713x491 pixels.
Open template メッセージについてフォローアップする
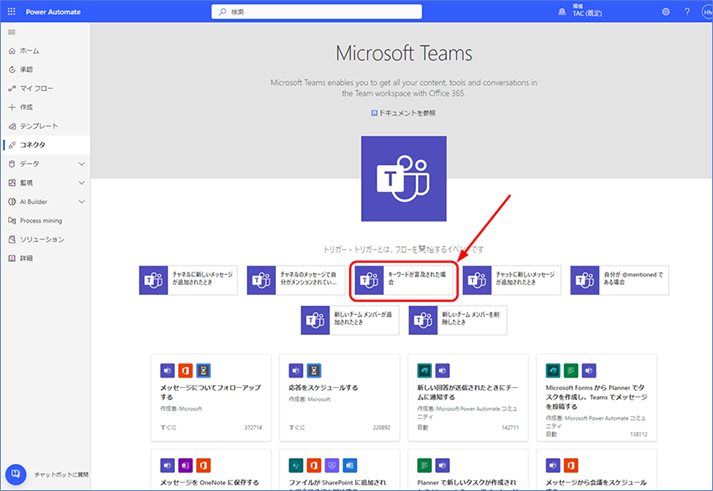click(211, 398)
